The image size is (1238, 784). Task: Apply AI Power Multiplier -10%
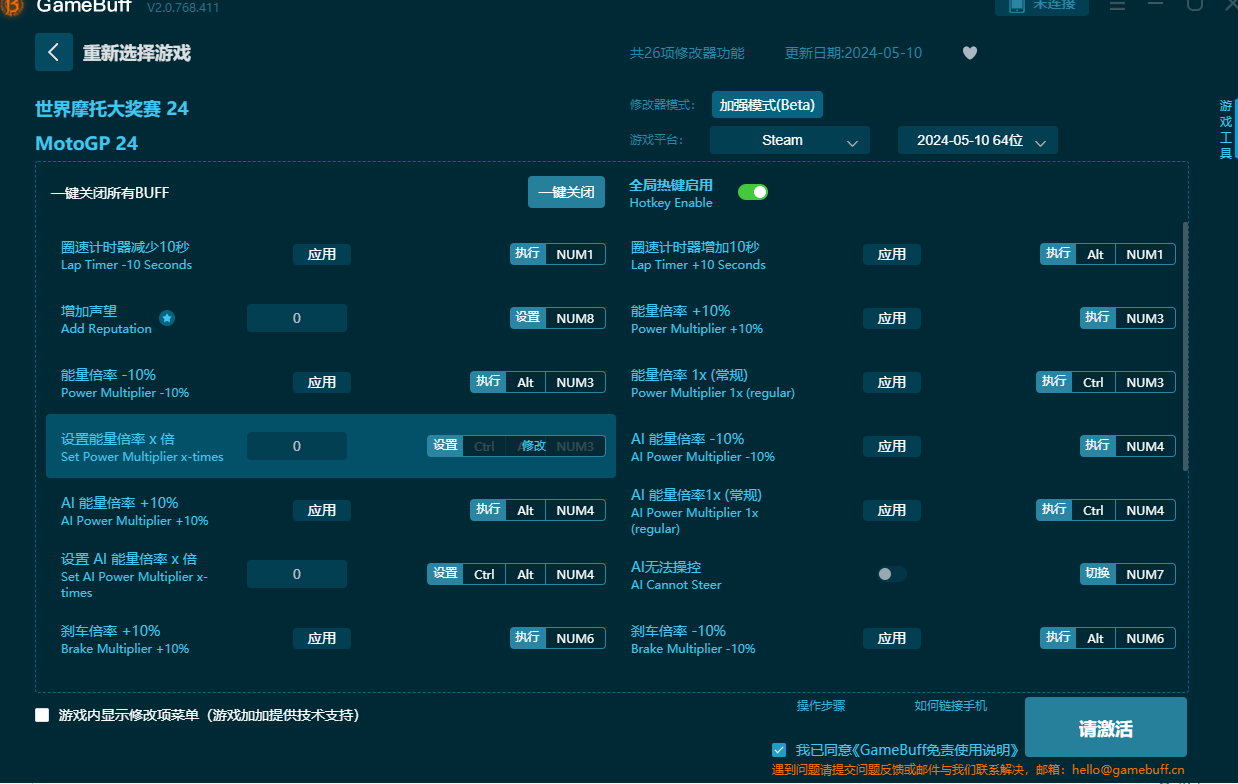pos(892,446)
